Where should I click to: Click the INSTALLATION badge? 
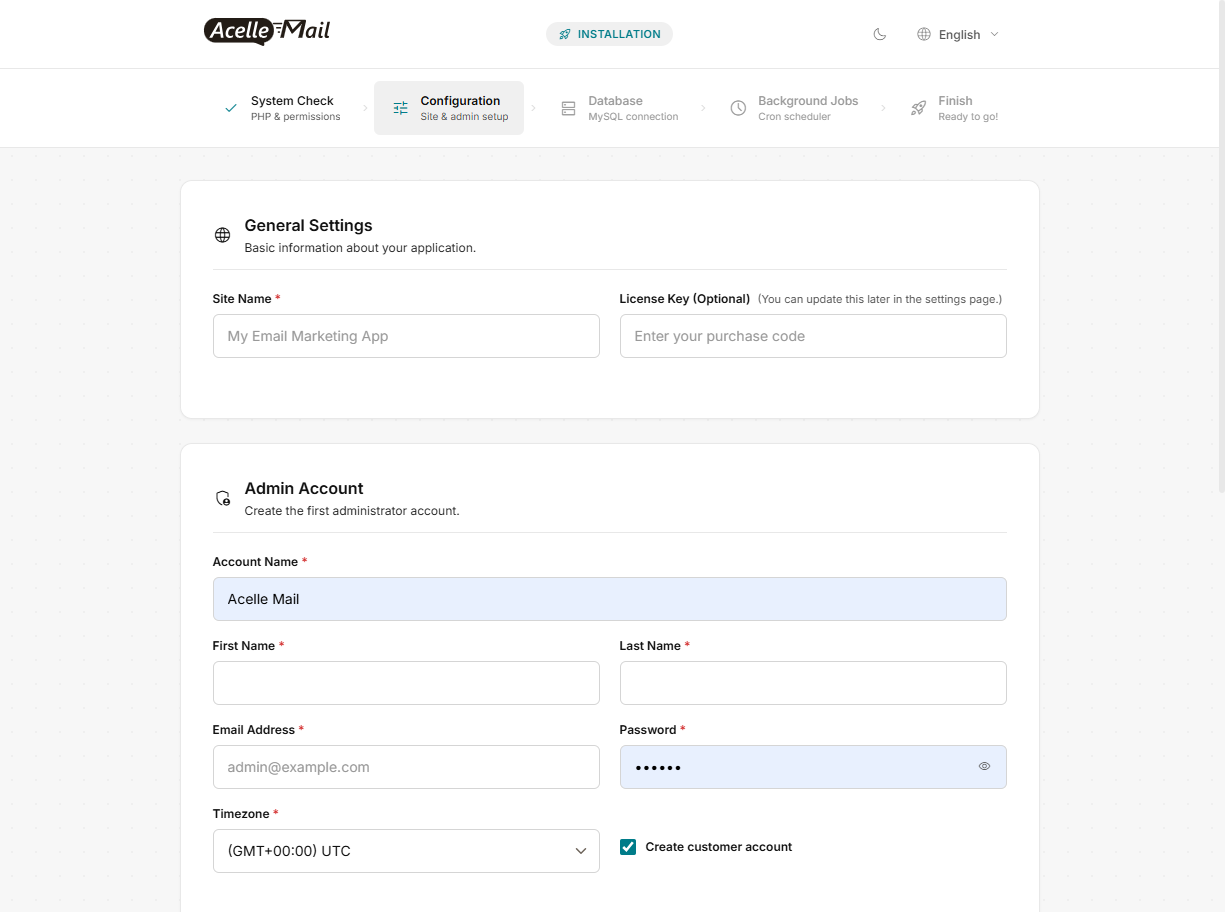tap(609, 34)
